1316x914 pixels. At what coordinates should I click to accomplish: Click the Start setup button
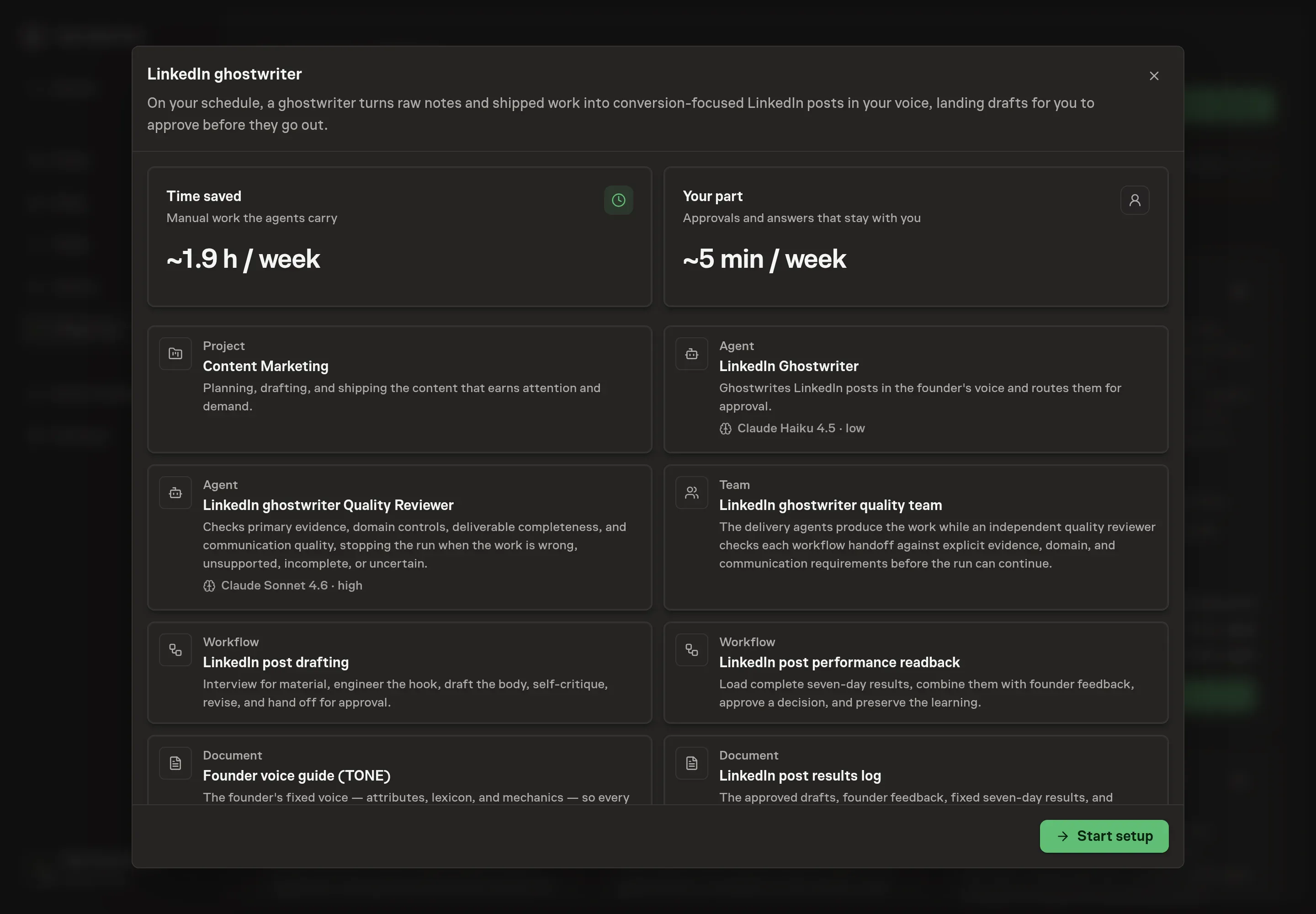tap(1104, 836)
